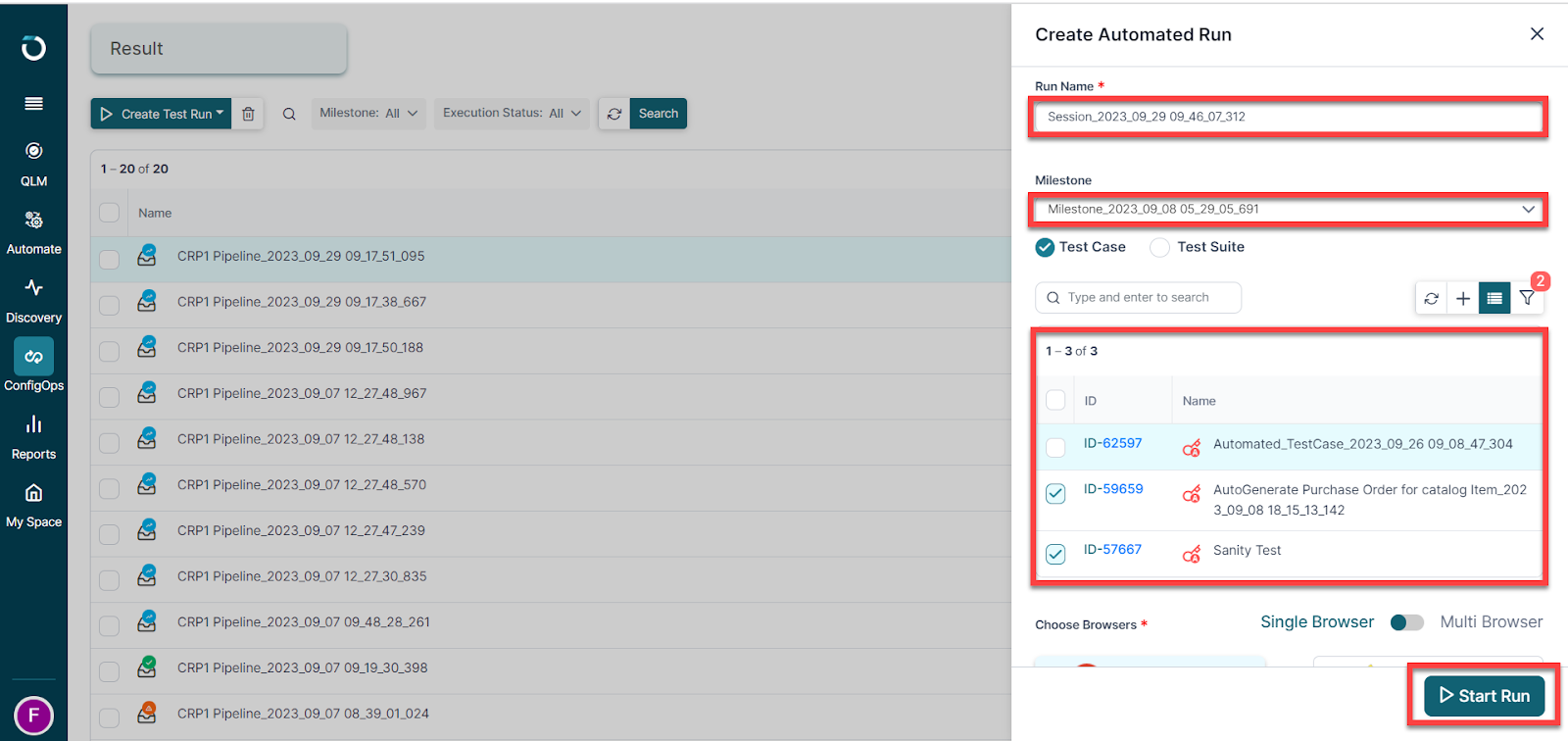Click the Search button
Viewport: 1568px width, 741px height.
tap(659, 114)
